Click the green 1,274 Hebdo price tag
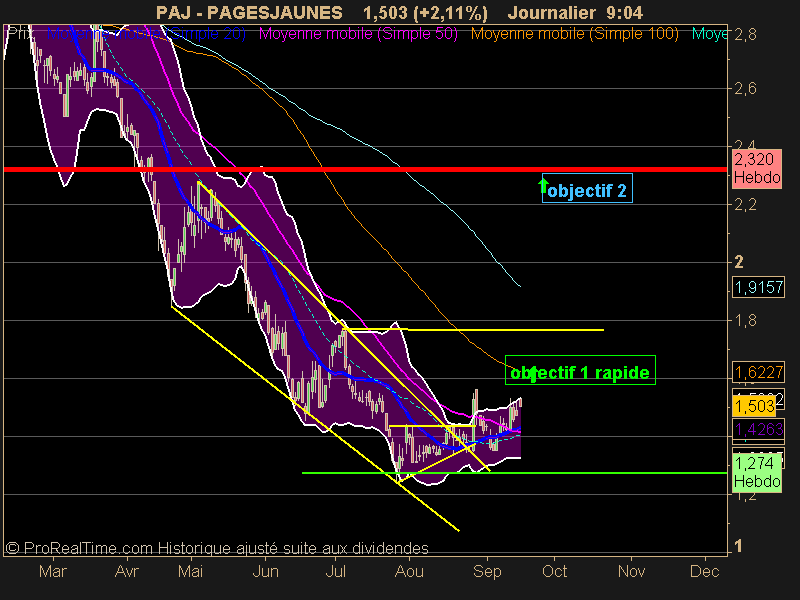Viewport: 800px width, 600px height. coord(757,472)
